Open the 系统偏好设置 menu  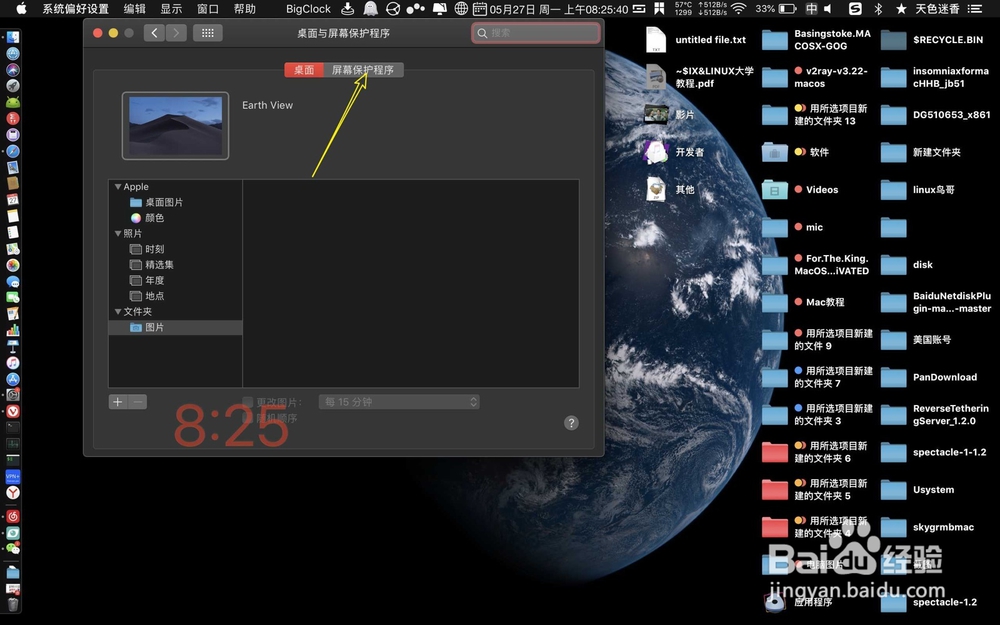click(75, 9)
